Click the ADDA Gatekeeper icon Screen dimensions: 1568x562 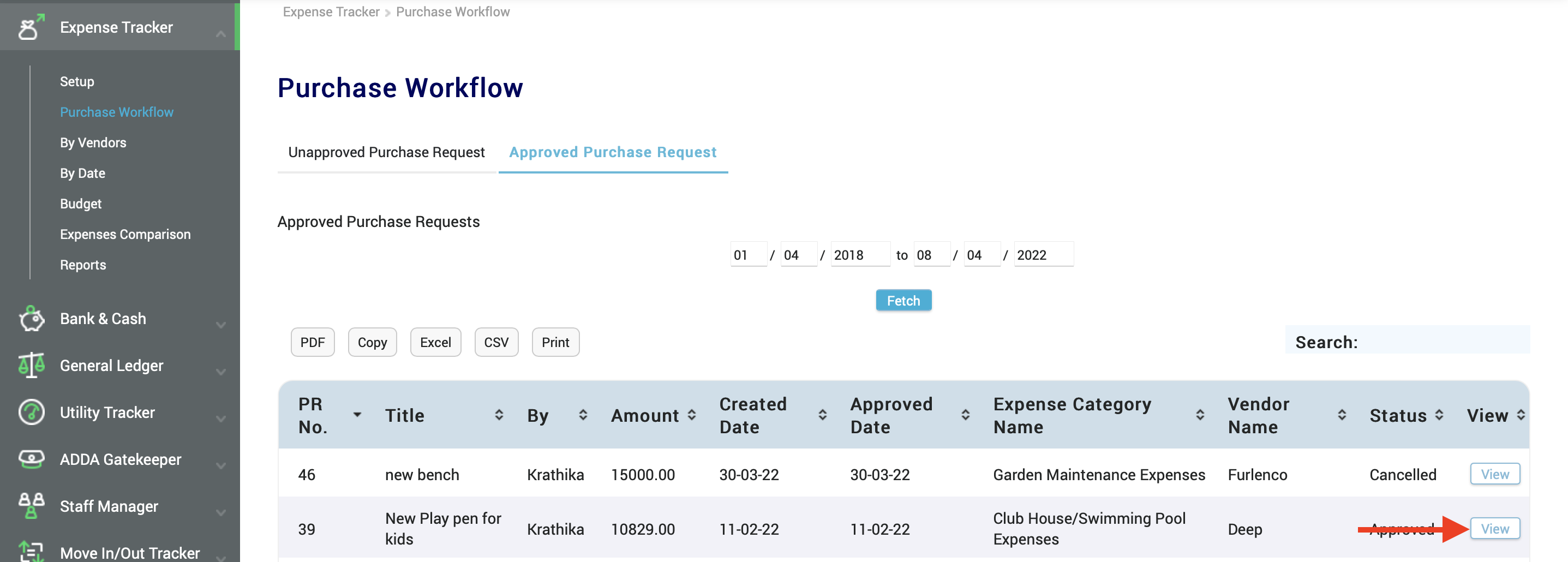(31, 459)
